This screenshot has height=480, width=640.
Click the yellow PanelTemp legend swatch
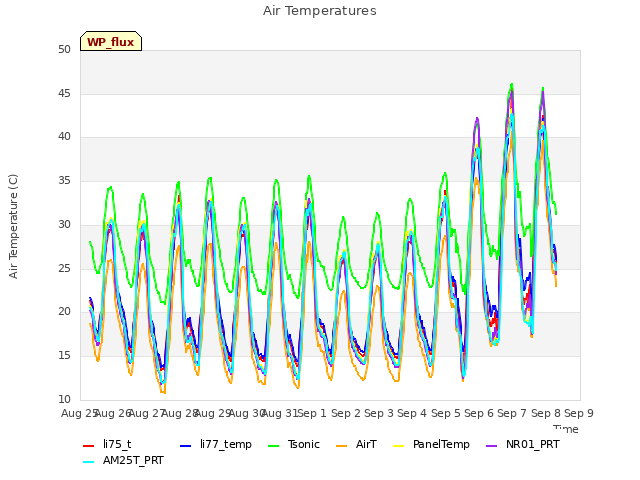[x=398, y=446]
